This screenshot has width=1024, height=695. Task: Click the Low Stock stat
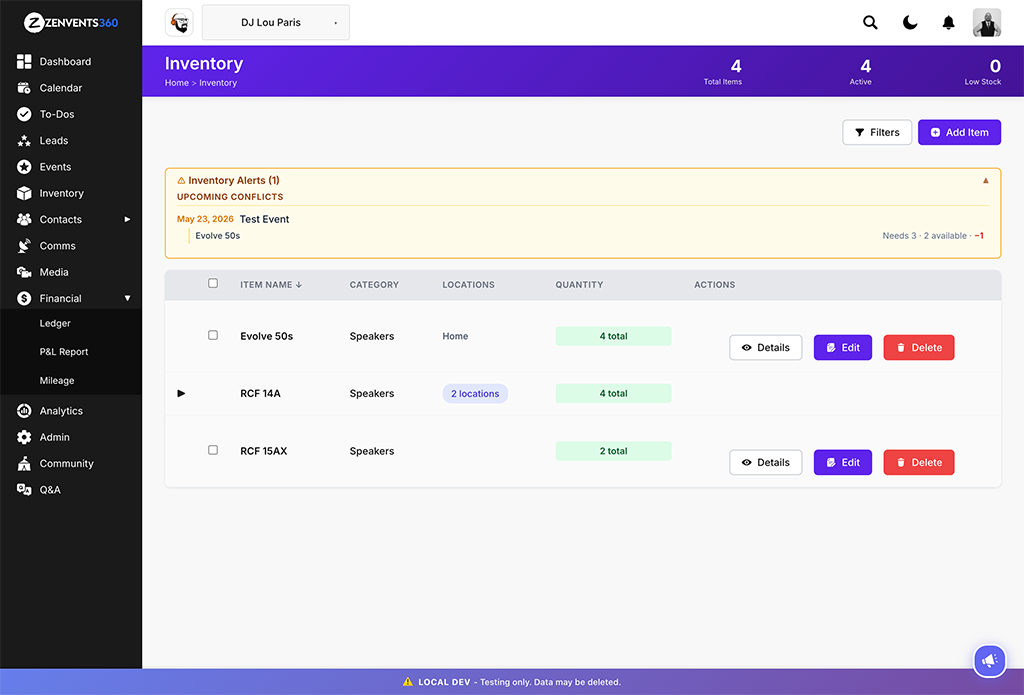pyautogui.click(x=983, y=72)
